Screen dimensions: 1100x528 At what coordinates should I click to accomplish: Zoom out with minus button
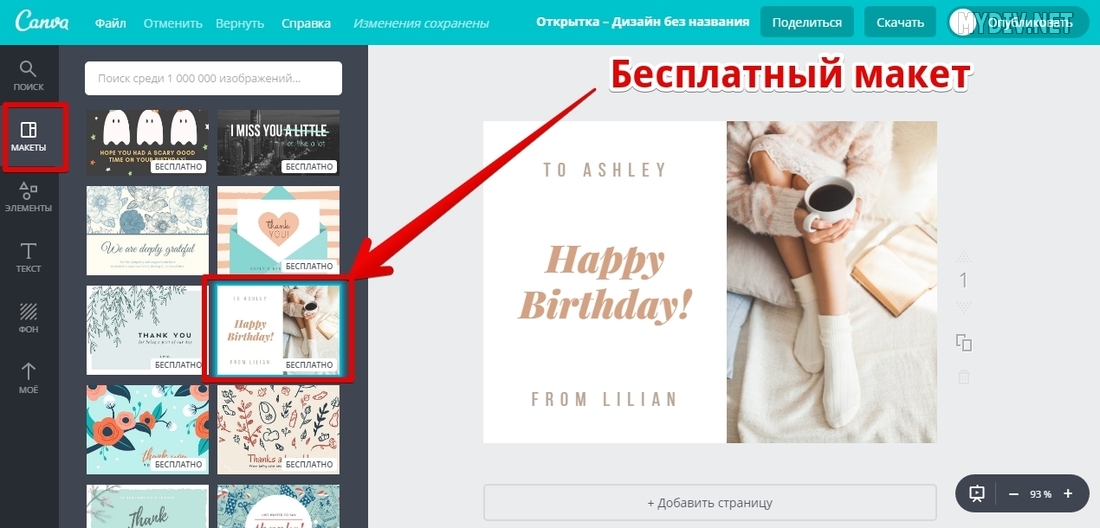tap(1013, 494)
